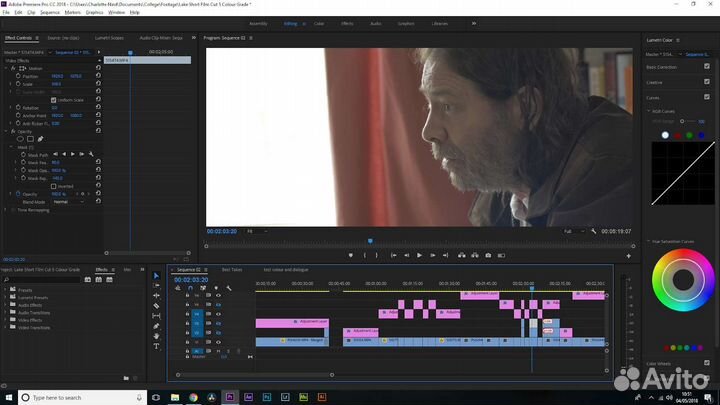Select the Track Select Forward tool
720x405 pixels.
tap(157, 286)
